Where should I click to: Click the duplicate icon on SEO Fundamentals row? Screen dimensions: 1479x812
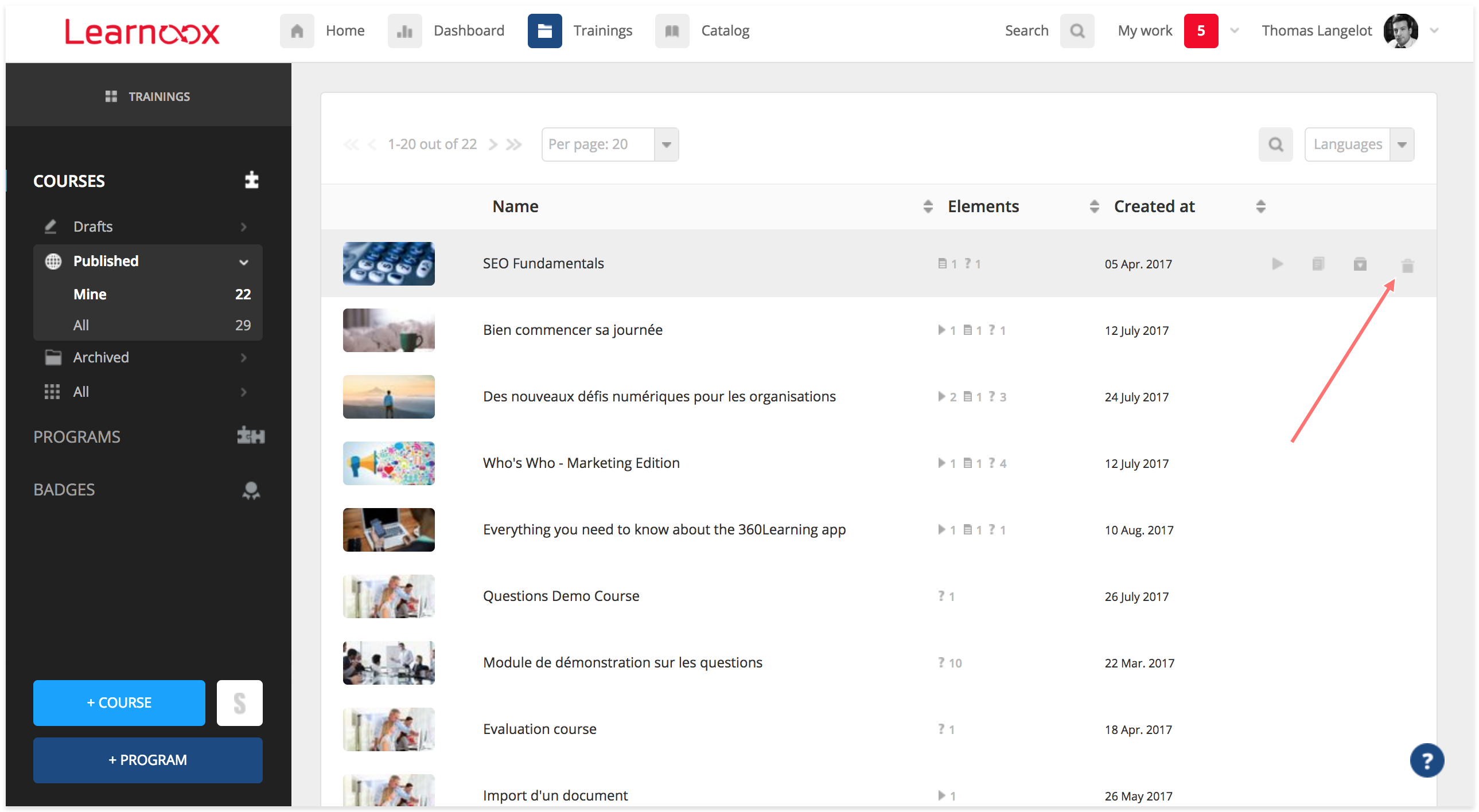pos(1318,264)
